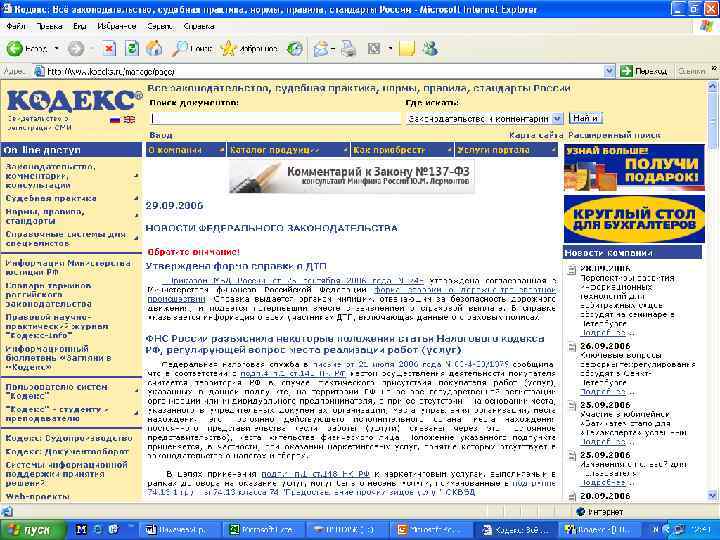Stop page loading with red X icon
The width and height of the screenshot is (720, 540).
click(x=109, y=48)
